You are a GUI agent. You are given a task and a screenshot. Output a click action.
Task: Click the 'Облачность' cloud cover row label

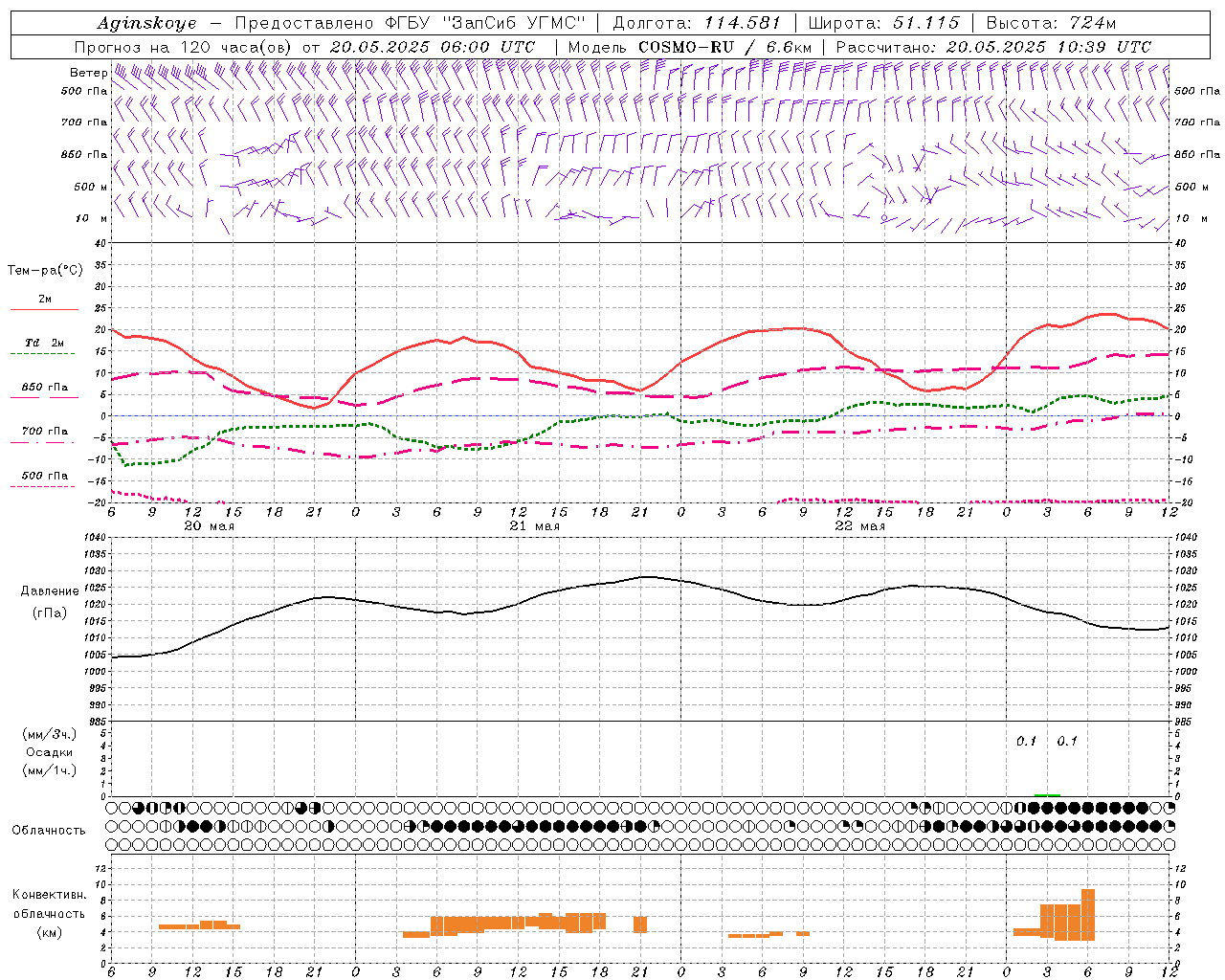49,830
